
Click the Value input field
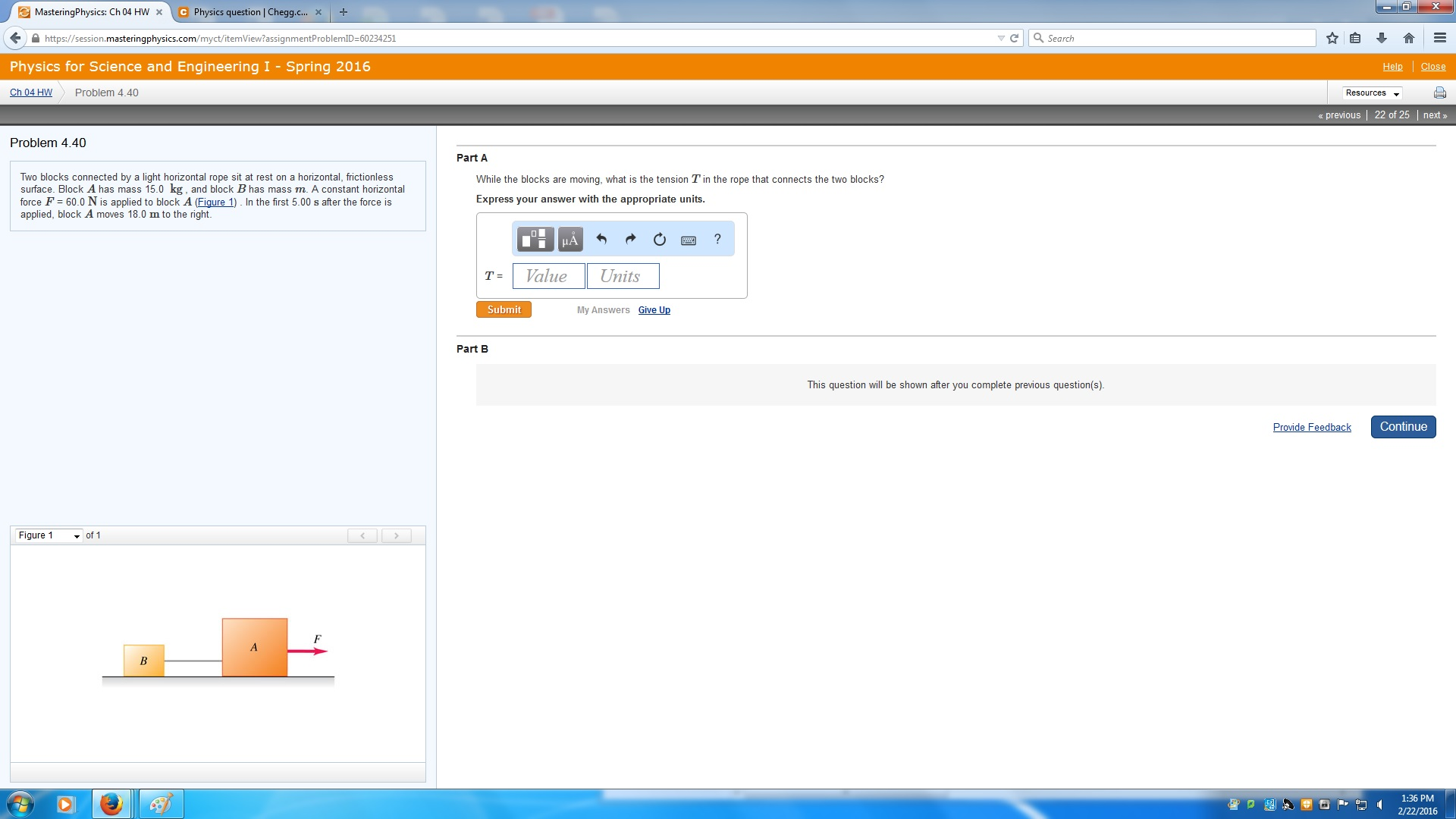click(548, 276)
